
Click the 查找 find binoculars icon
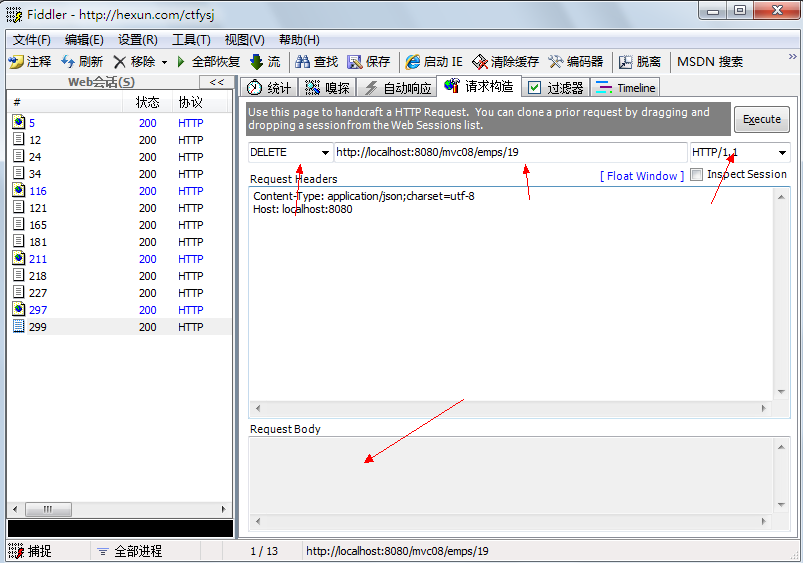(303, 62)
